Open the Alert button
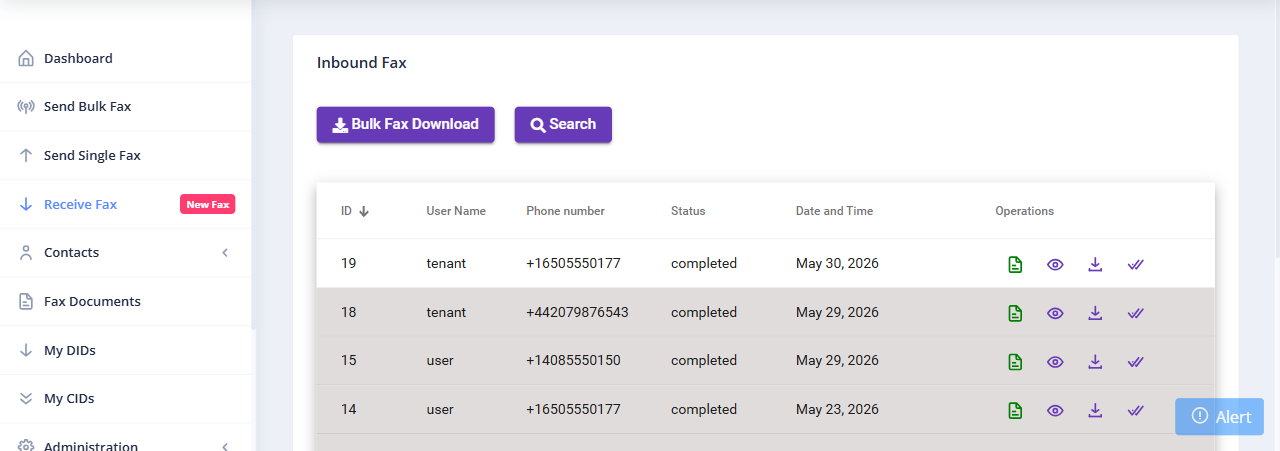1280x451 pixels. tap(1219, 416)
